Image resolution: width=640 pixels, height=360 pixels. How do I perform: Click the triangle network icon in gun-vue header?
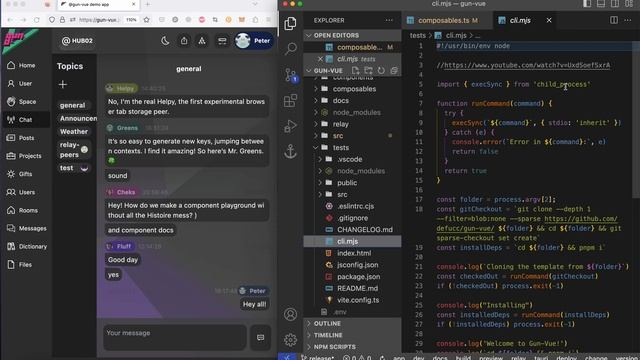202,40
